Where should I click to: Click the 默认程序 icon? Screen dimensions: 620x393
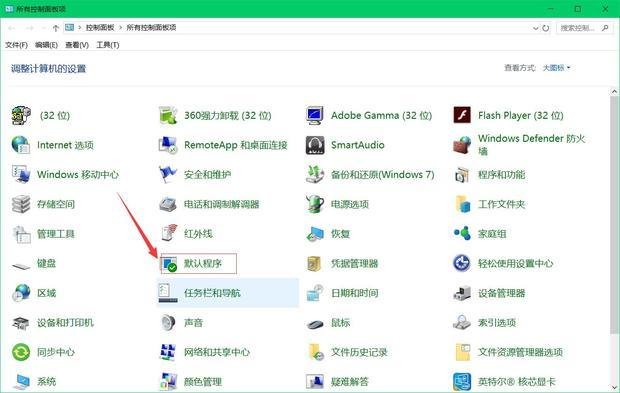click(169, 264)
